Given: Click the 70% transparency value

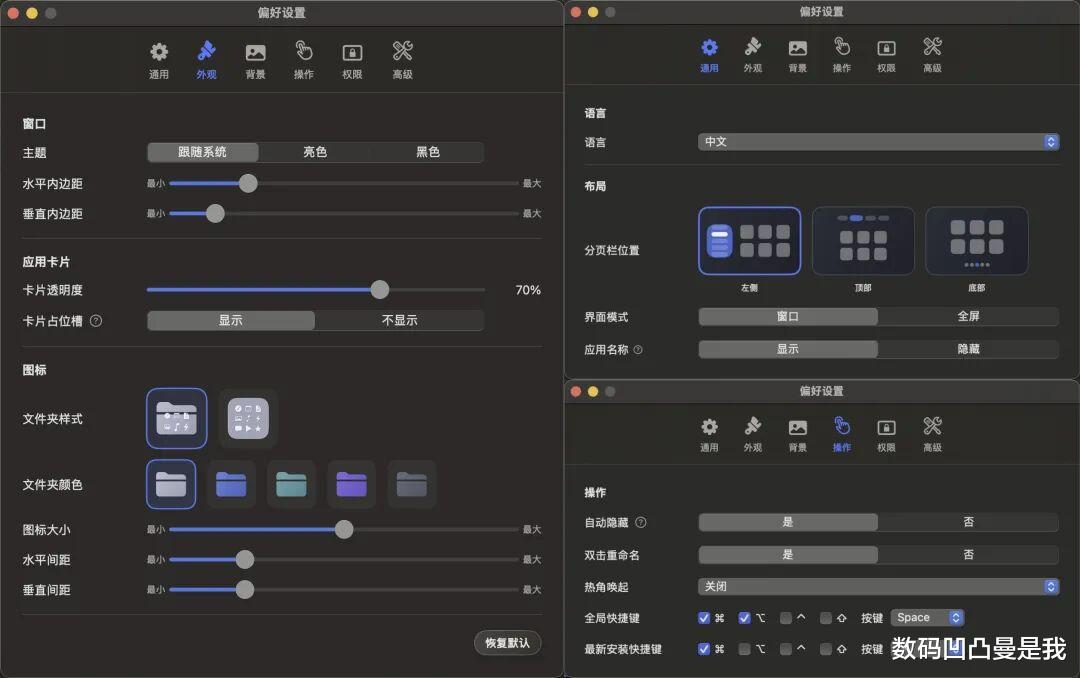Looking at the screenshot, I should 528,290.
